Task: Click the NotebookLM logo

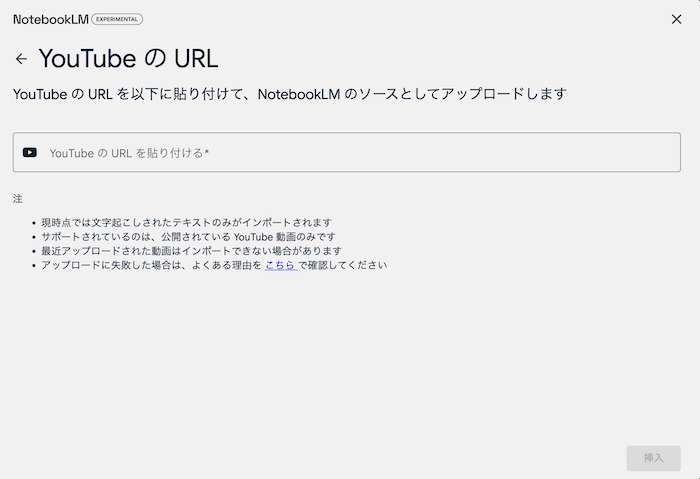Action: coord(50,19)
